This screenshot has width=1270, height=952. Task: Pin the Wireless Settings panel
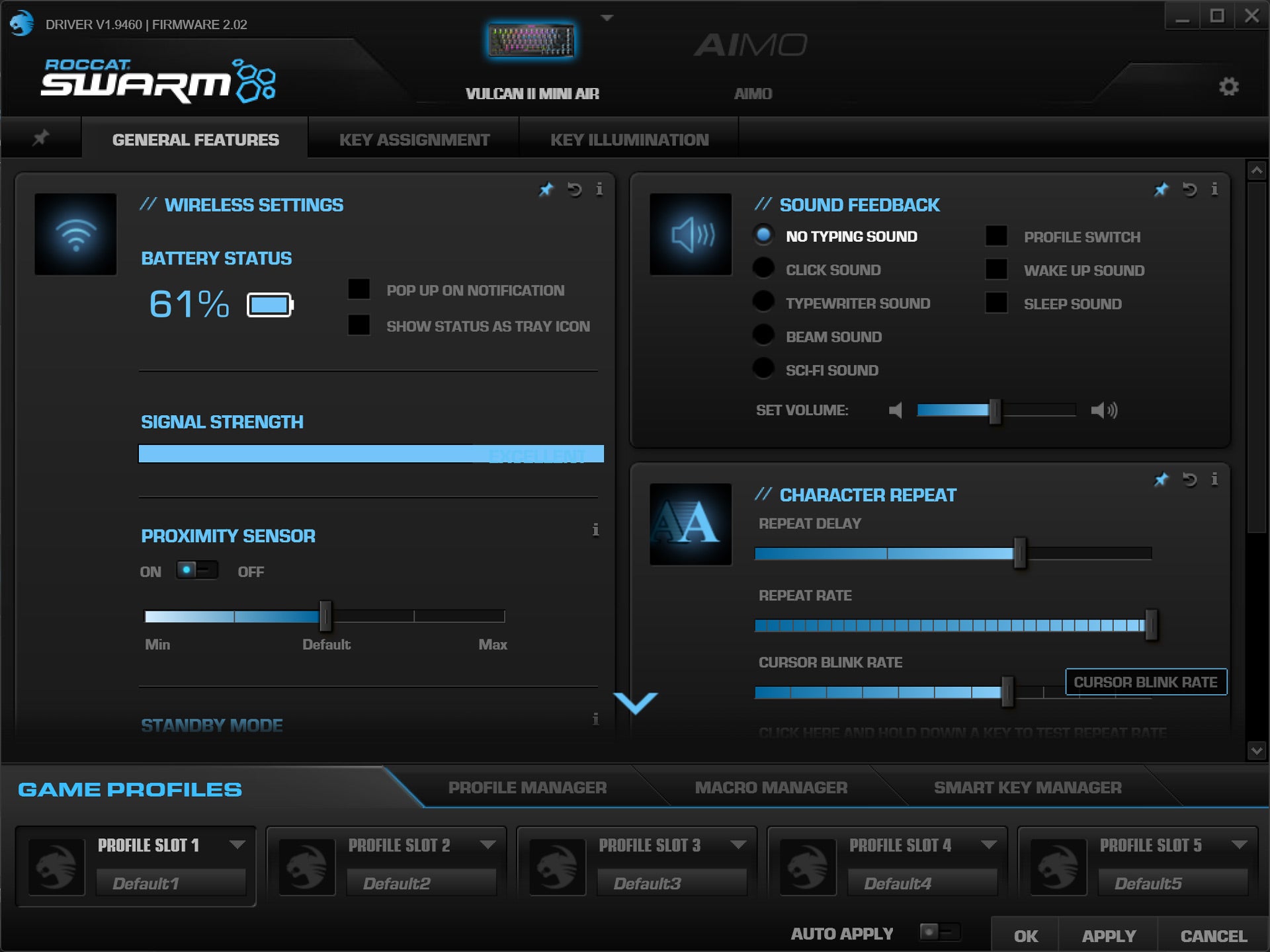[x=546, y=190]
